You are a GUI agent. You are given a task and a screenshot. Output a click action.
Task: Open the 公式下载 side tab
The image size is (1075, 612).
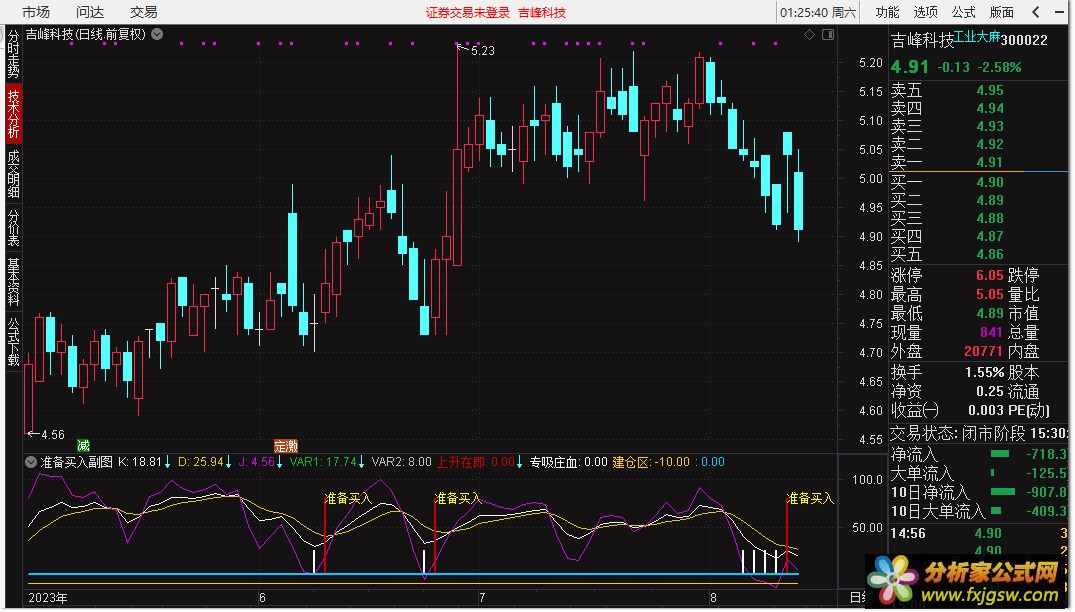(x=14, y=341)
